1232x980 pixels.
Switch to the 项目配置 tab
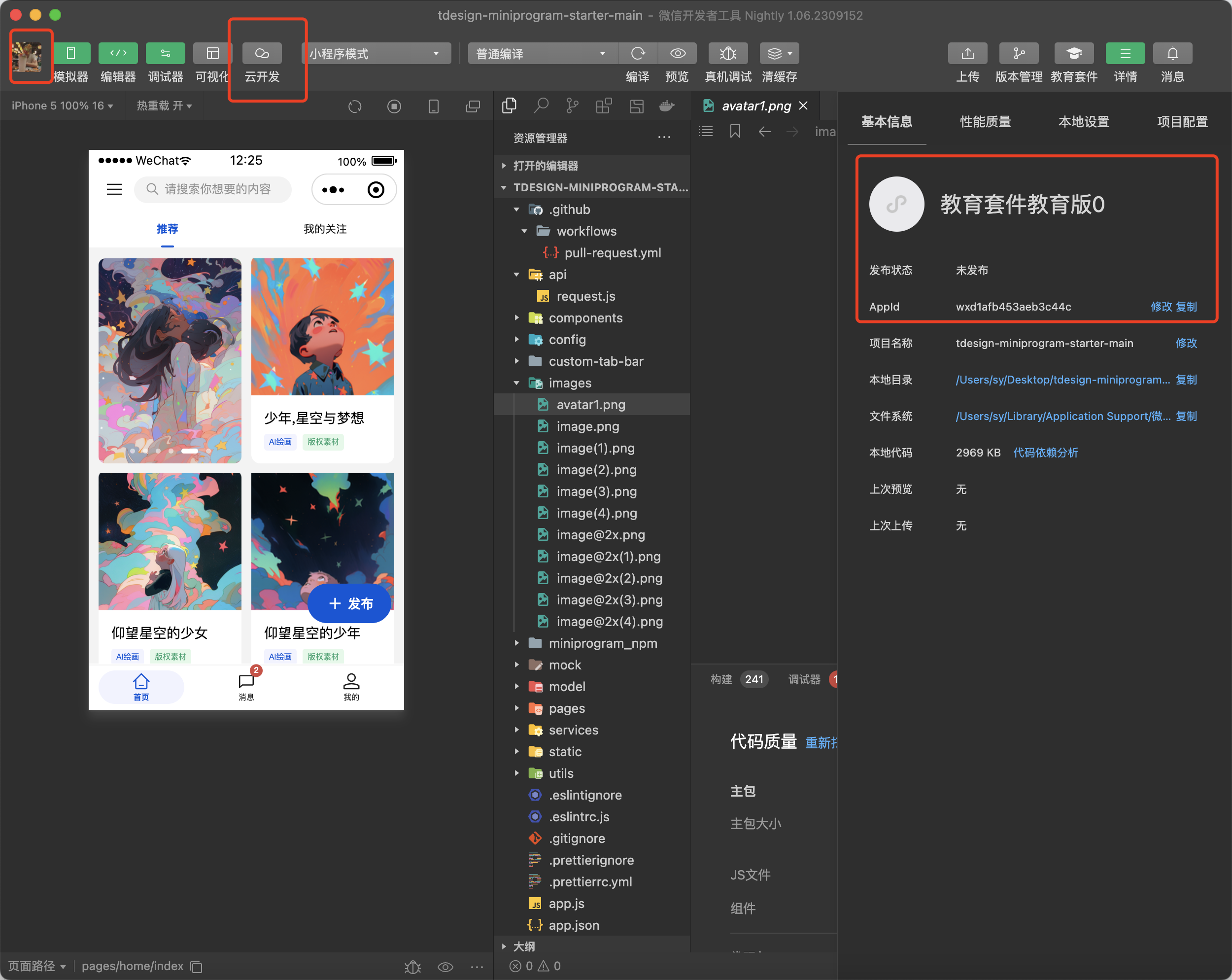[1182, 122]
